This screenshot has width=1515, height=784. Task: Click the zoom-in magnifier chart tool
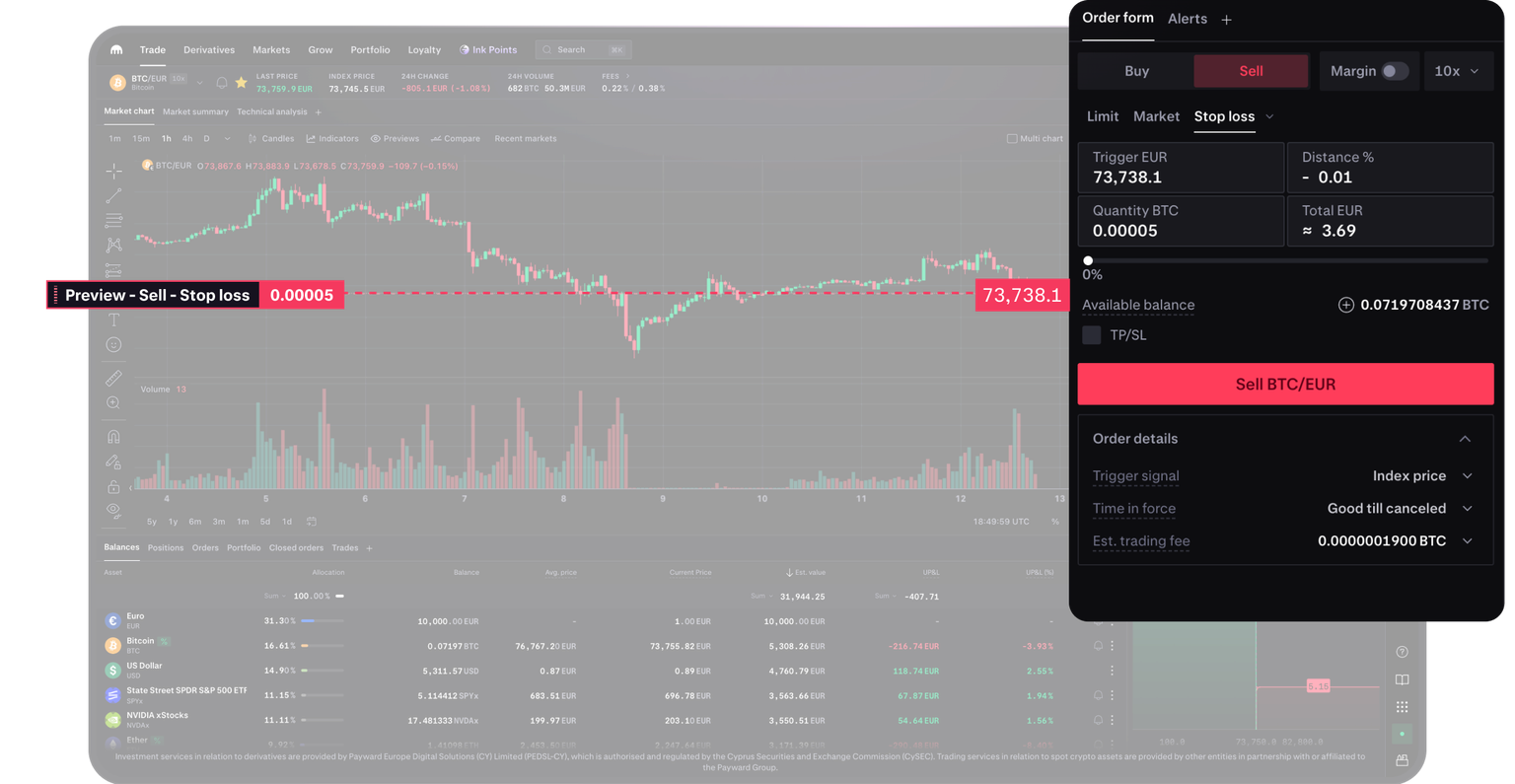[113, 402]
